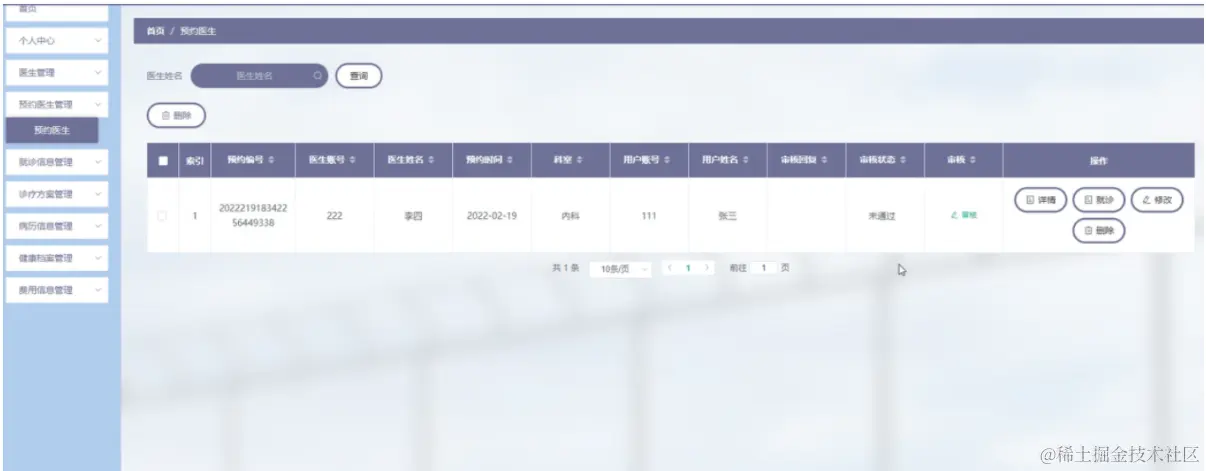Click the 索引 column header
The image size is (1206, 471).
pyautogui.click(x=194, y=160)
